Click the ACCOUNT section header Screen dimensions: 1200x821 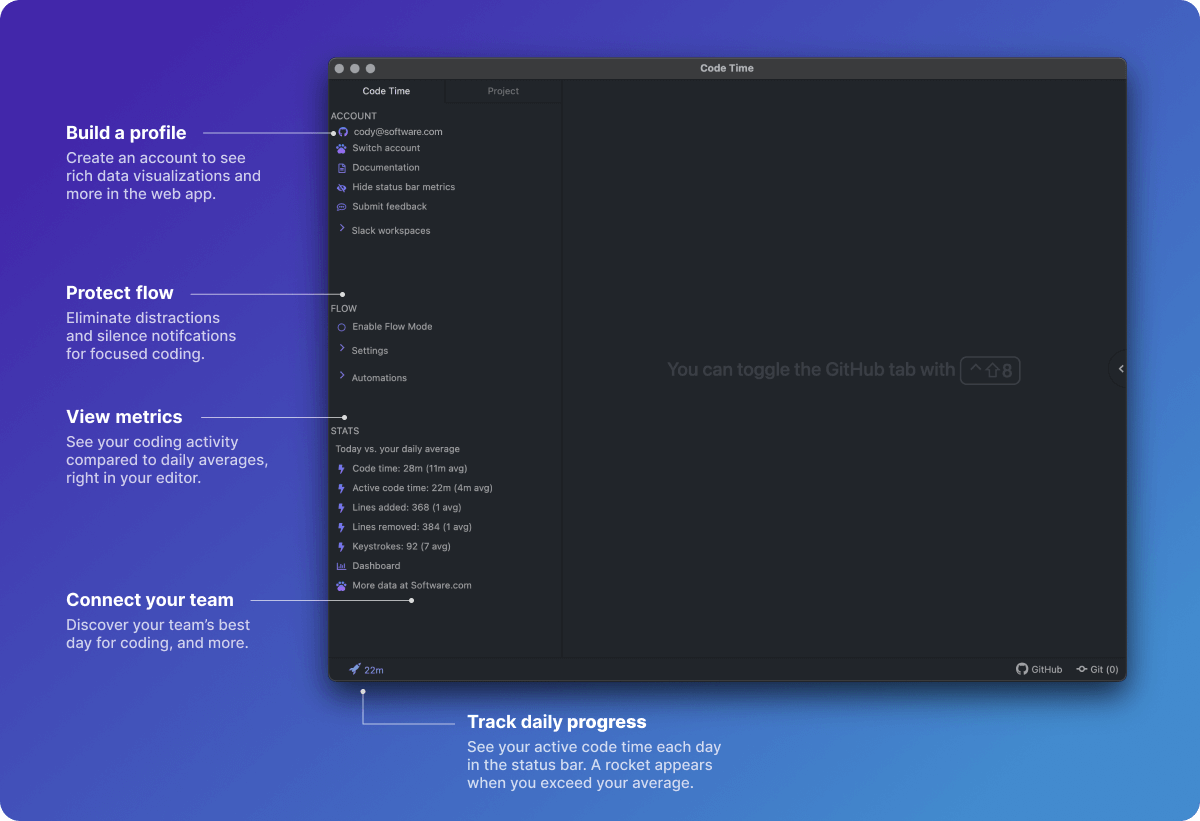[354, 116]
